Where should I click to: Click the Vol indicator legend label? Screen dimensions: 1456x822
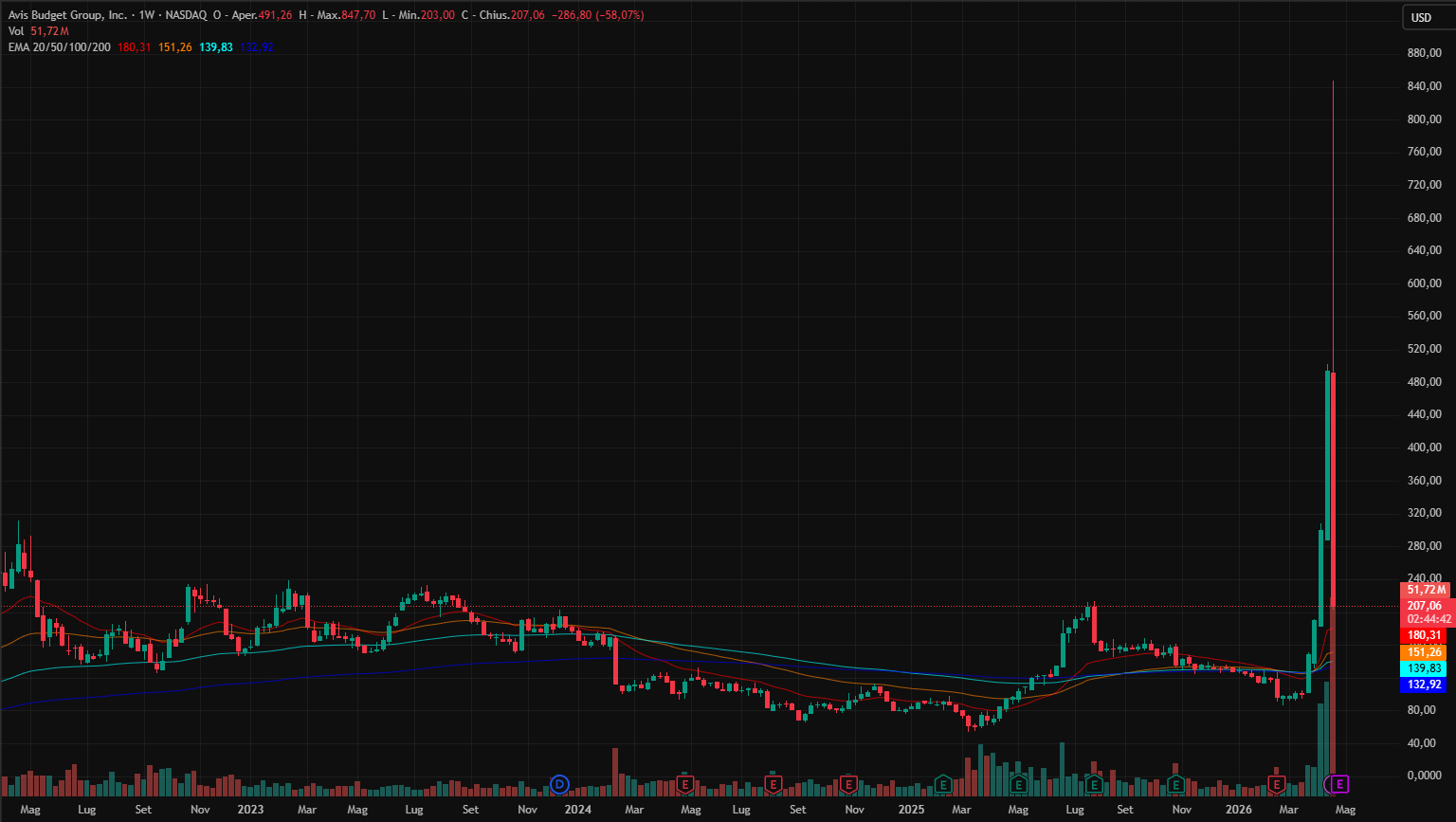tap(16, 31)
